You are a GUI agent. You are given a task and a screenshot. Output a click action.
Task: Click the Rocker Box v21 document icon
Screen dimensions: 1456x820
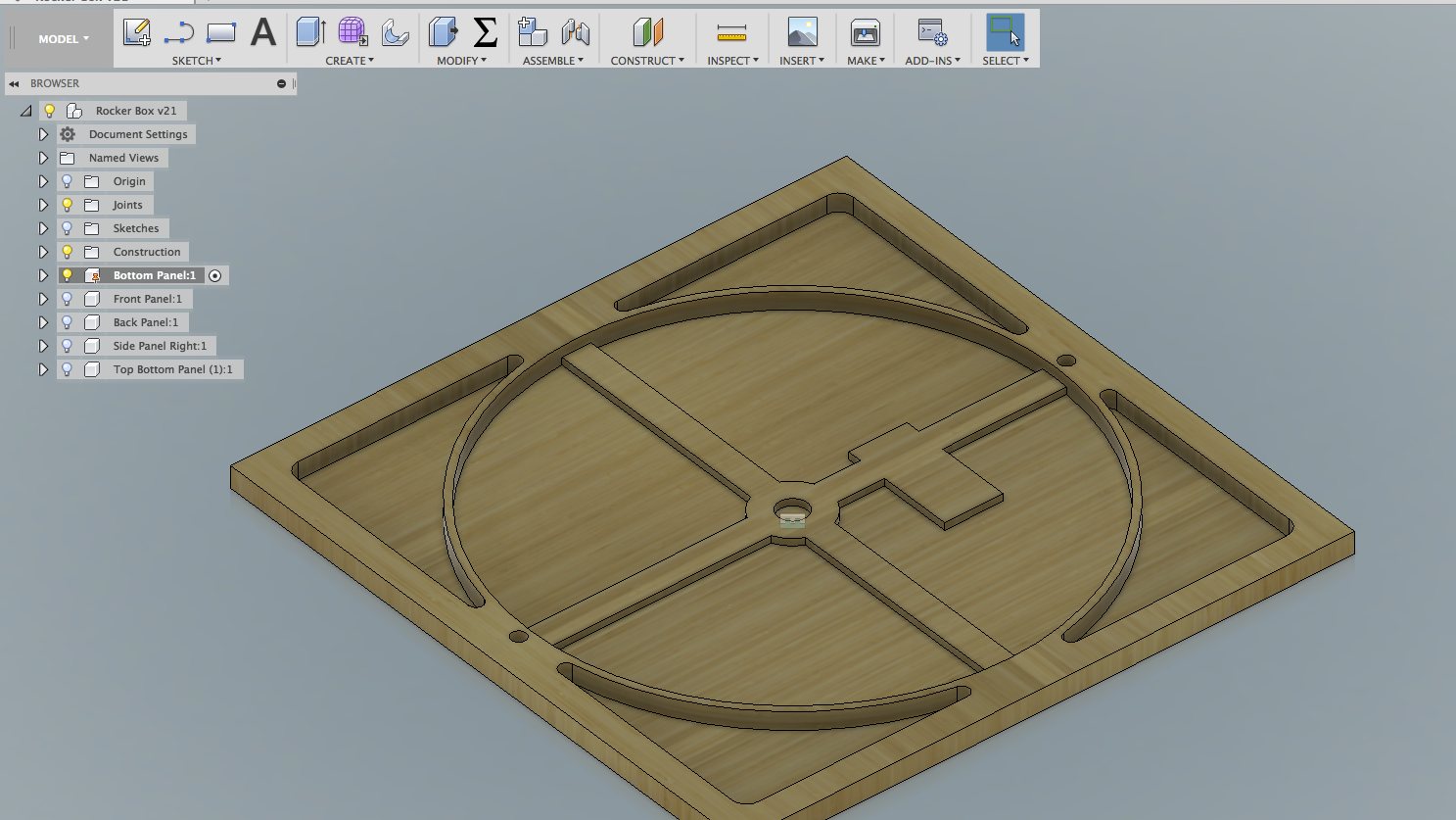74,111
